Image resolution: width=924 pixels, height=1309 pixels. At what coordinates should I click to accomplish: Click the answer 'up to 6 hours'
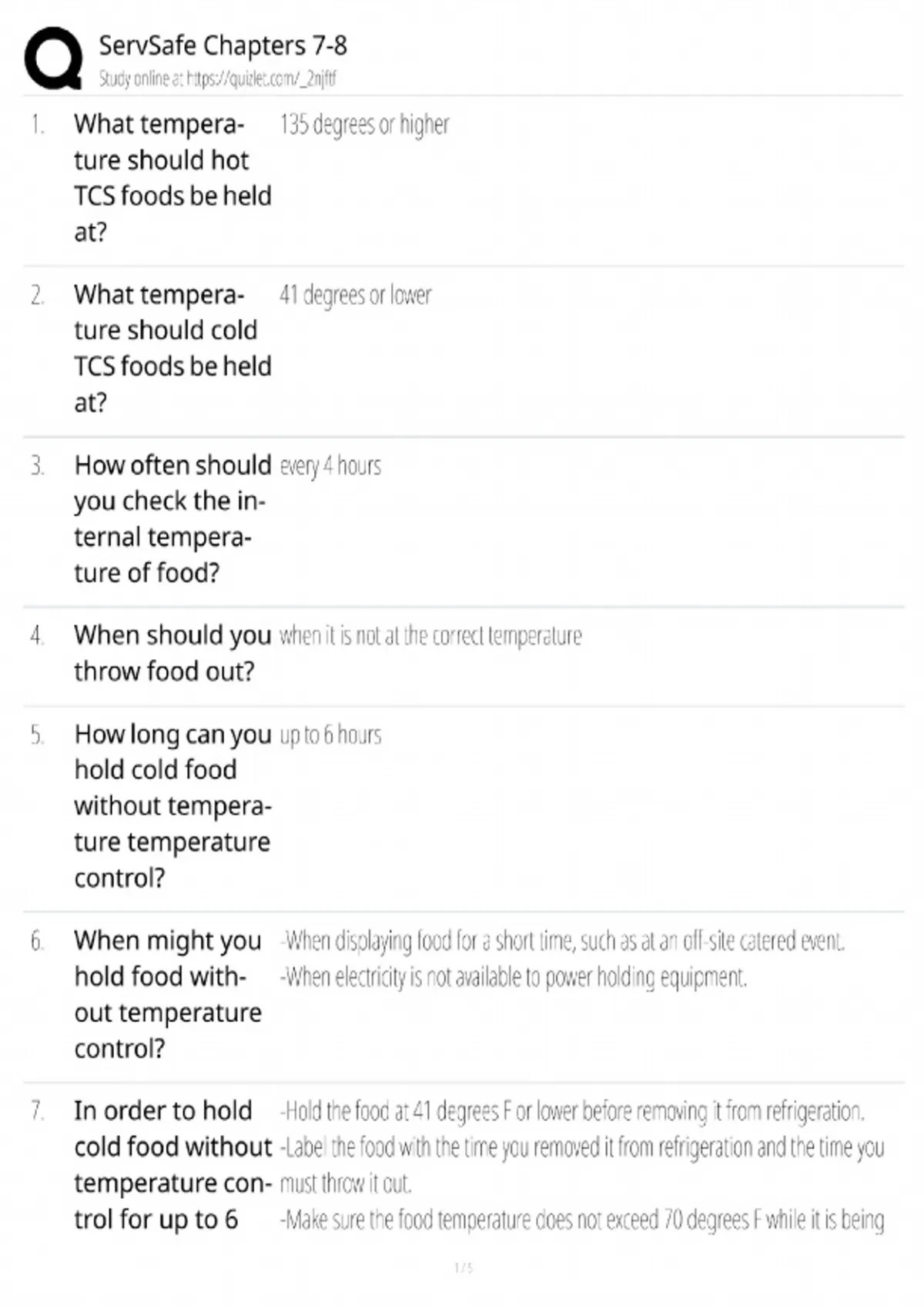coord(330,735)
